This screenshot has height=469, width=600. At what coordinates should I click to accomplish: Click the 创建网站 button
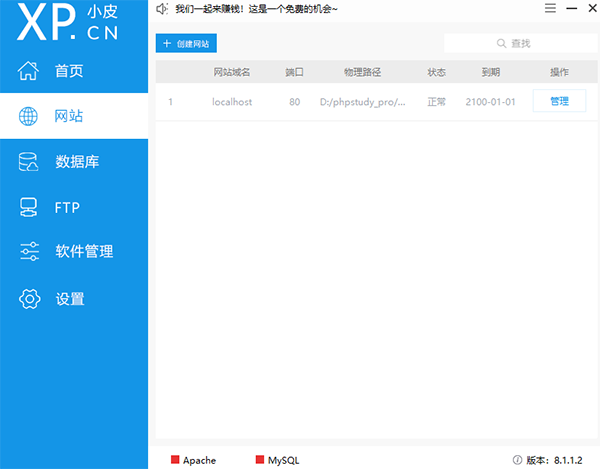click(x=186, y=43)
